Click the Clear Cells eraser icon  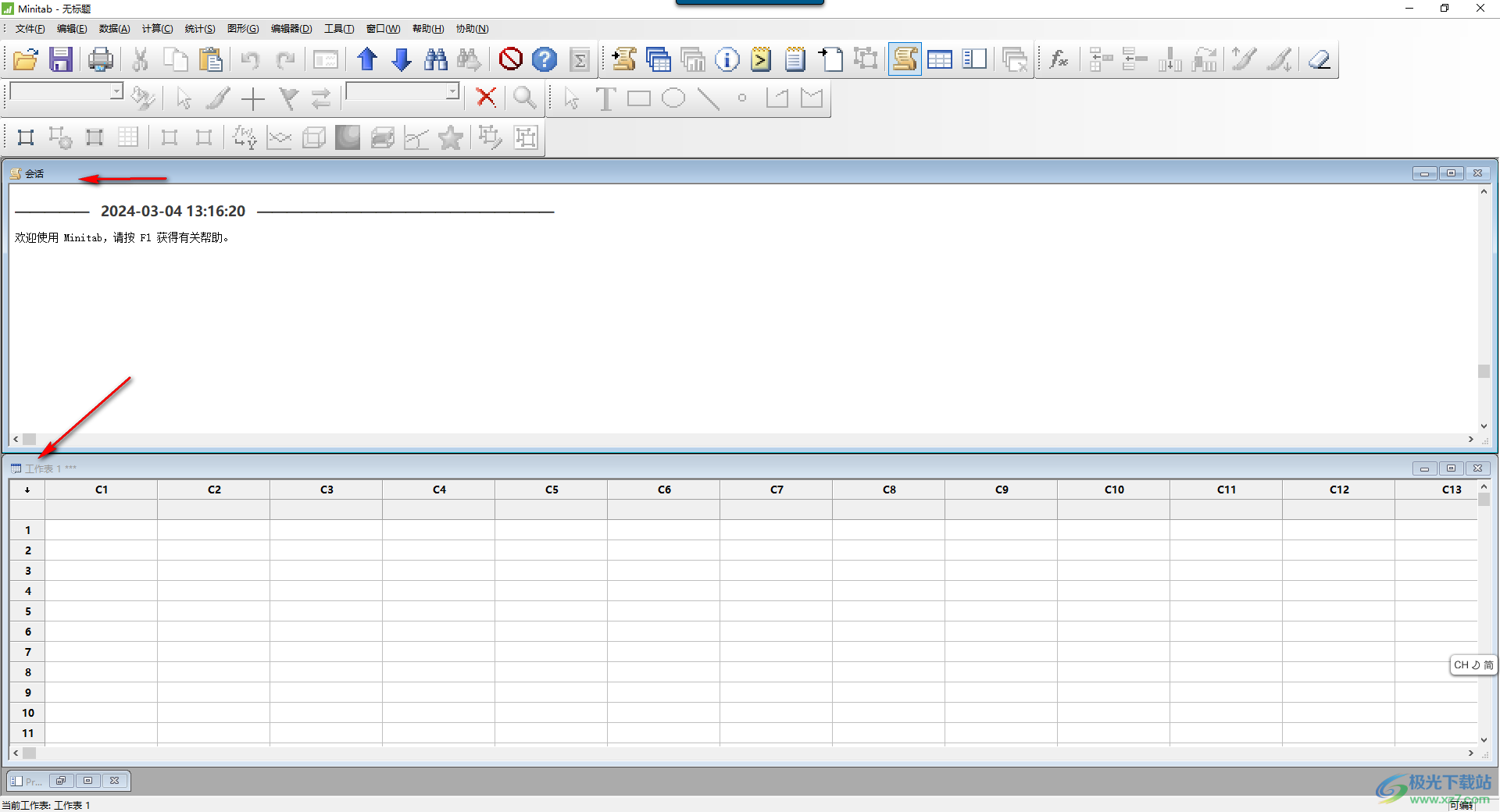[x=1320, y=59]
